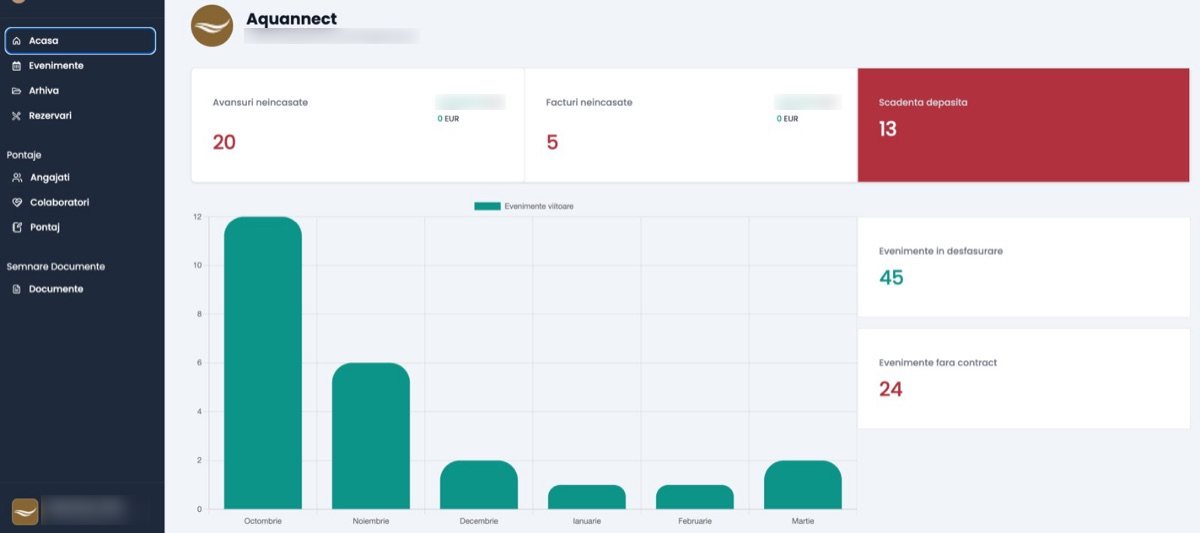Image resolution: width=1200 pixels, height=533 pixels.
Task: Click the people icon beside Angajati
Action: [x=17, y=178]
